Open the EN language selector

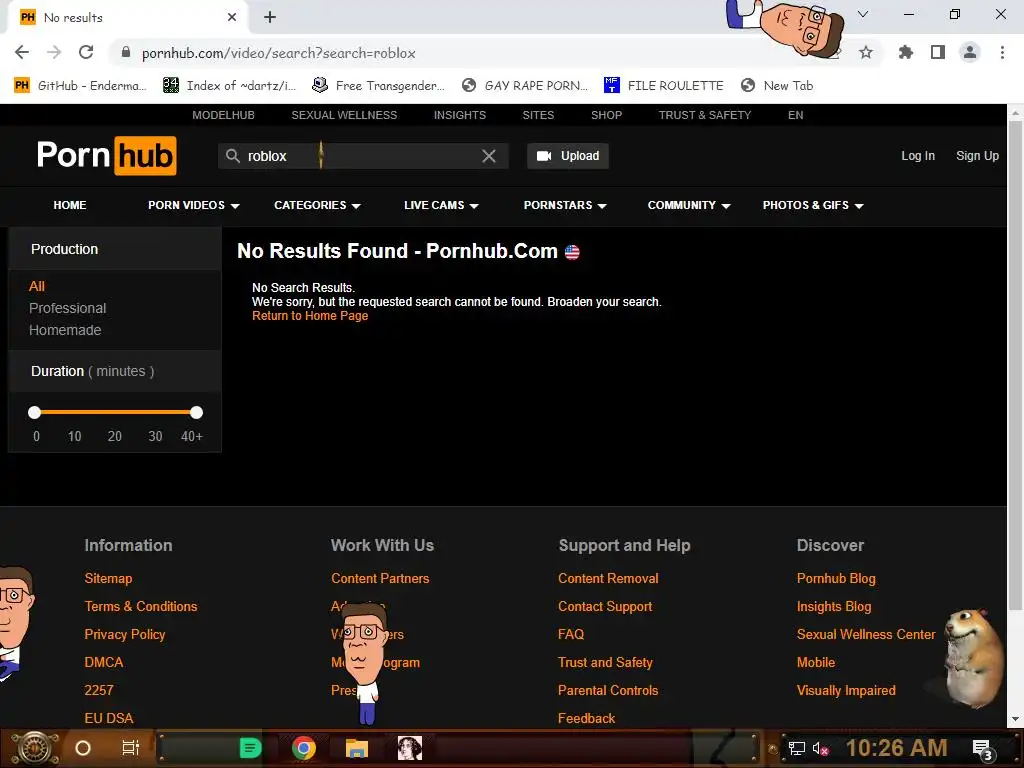click(x=795, y=115)
